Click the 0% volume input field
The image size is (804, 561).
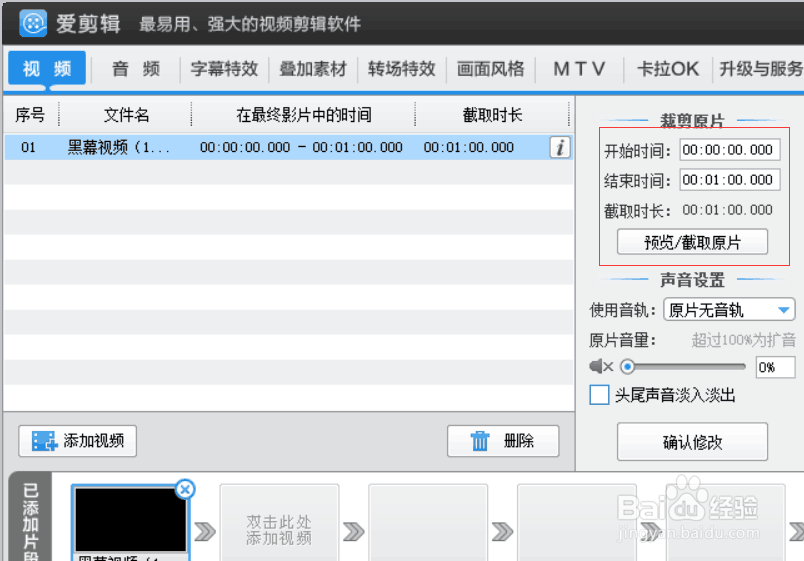click(x=775, y=367)
